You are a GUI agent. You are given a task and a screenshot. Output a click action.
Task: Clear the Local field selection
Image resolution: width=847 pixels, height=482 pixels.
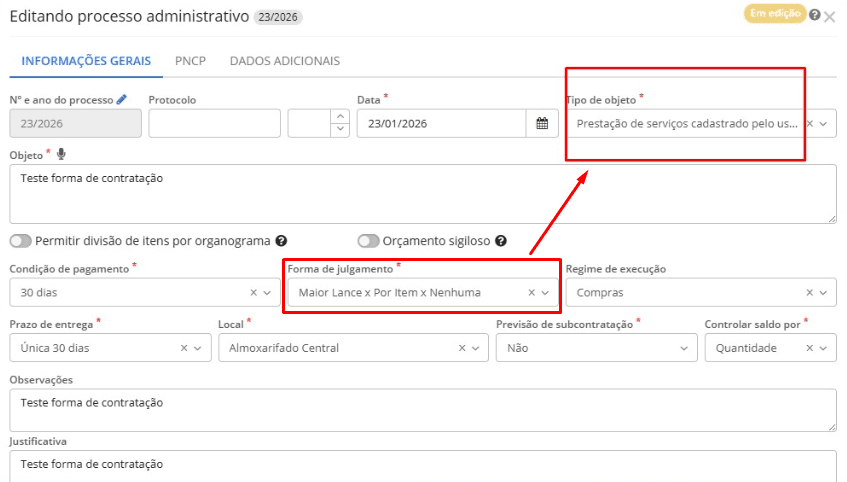[462, 348]
